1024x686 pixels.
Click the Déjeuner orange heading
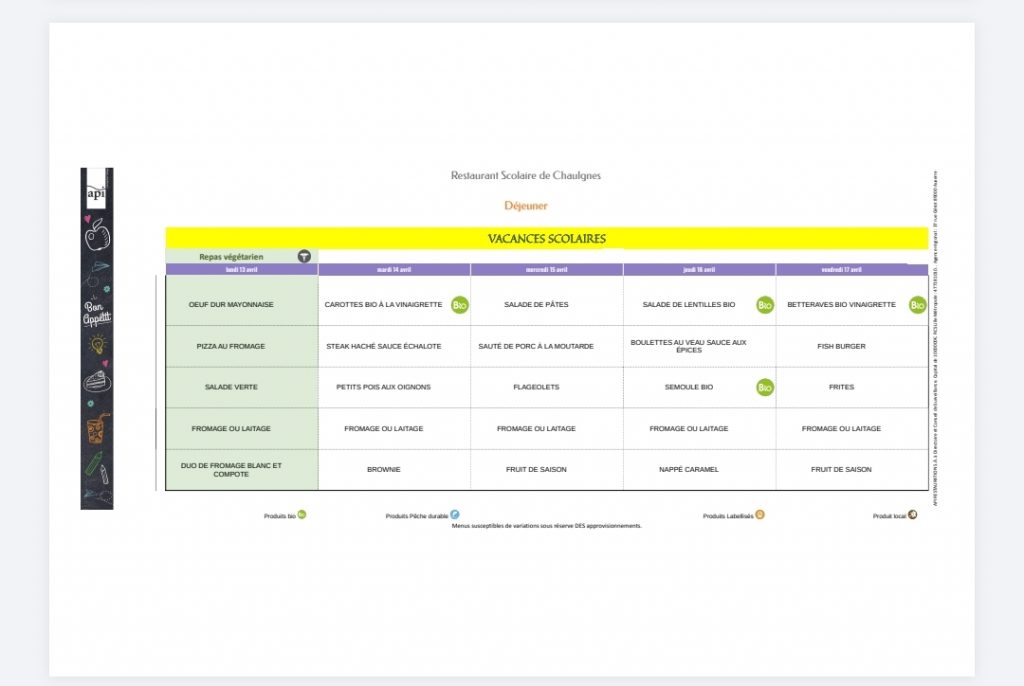point(525,206)
